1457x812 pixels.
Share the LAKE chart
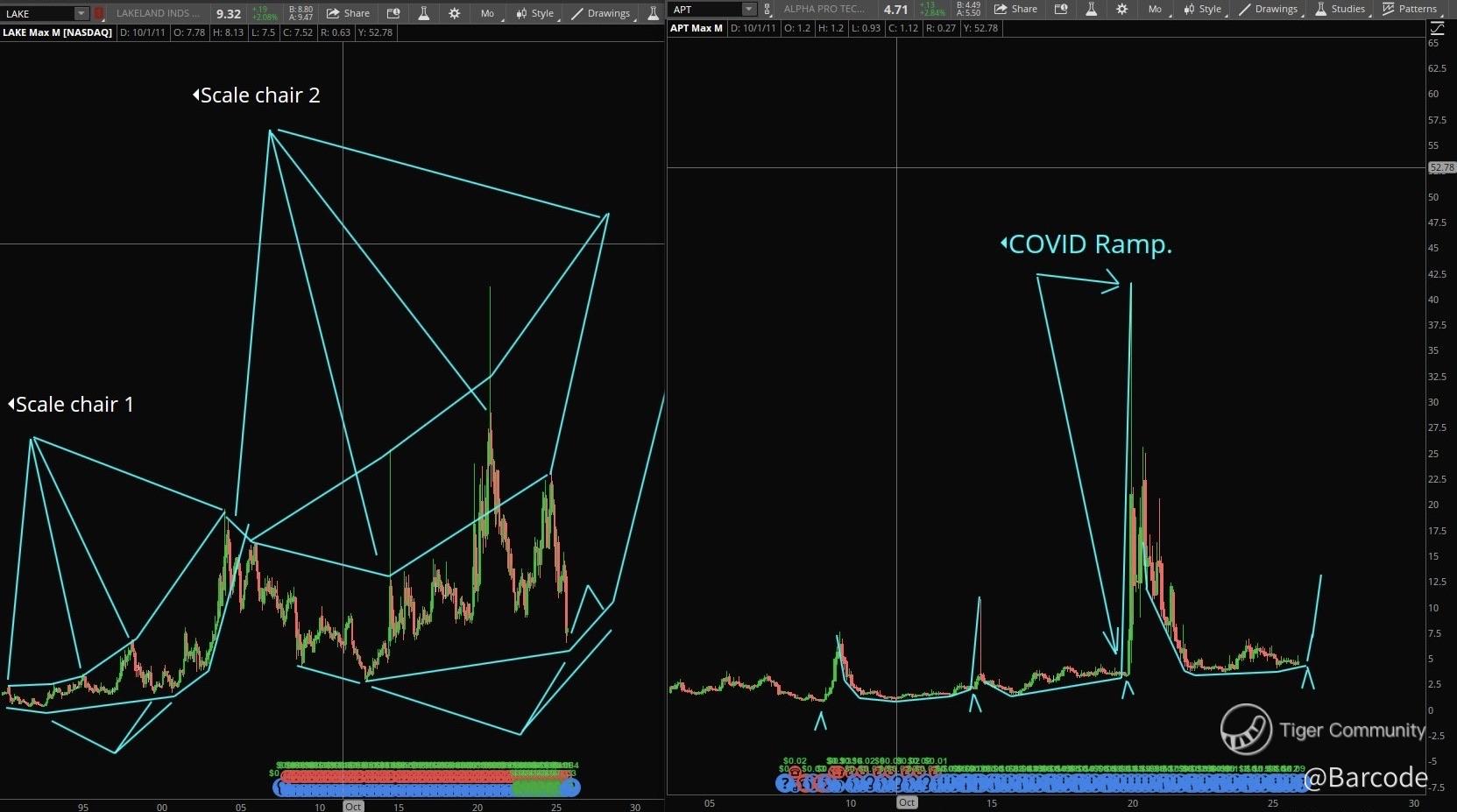coord(348,13)
